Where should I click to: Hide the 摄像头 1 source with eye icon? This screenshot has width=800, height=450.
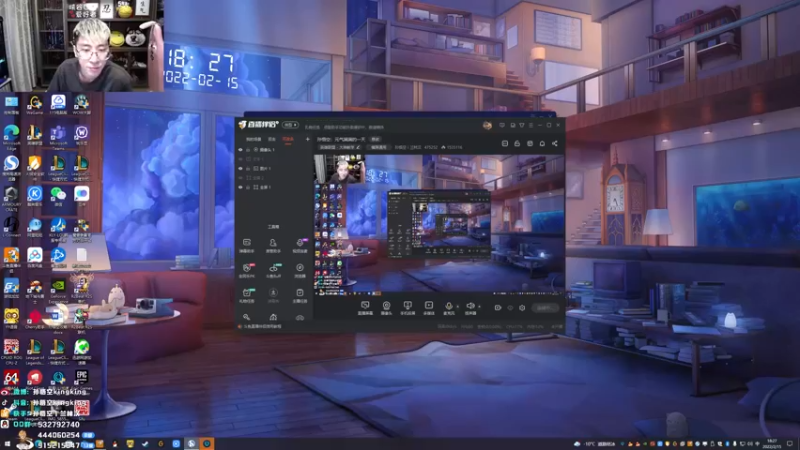240,149
